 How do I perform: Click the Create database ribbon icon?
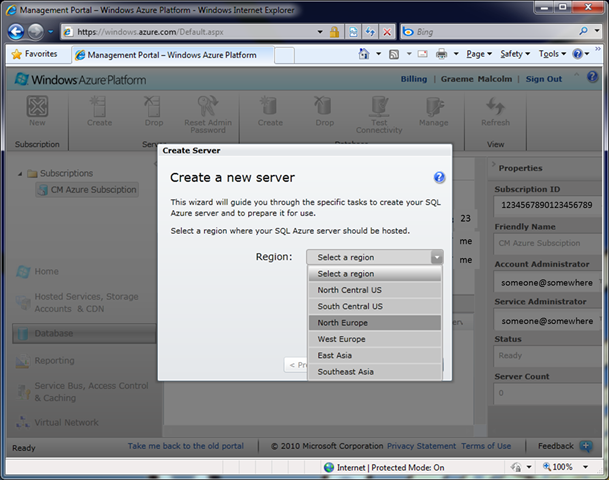[x=270, y=106]
